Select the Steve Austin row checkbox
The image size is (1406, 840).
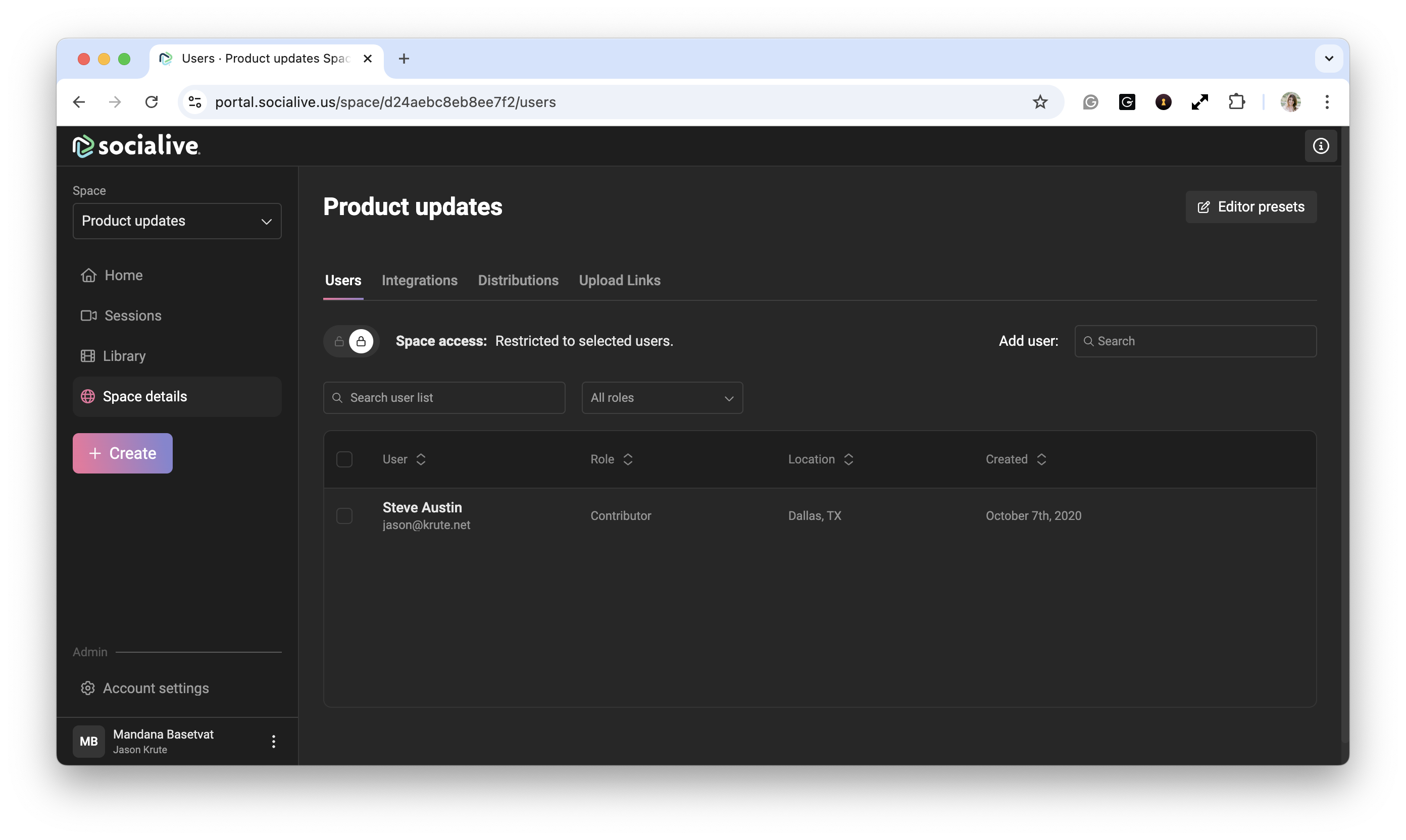[x=344, y=515]
